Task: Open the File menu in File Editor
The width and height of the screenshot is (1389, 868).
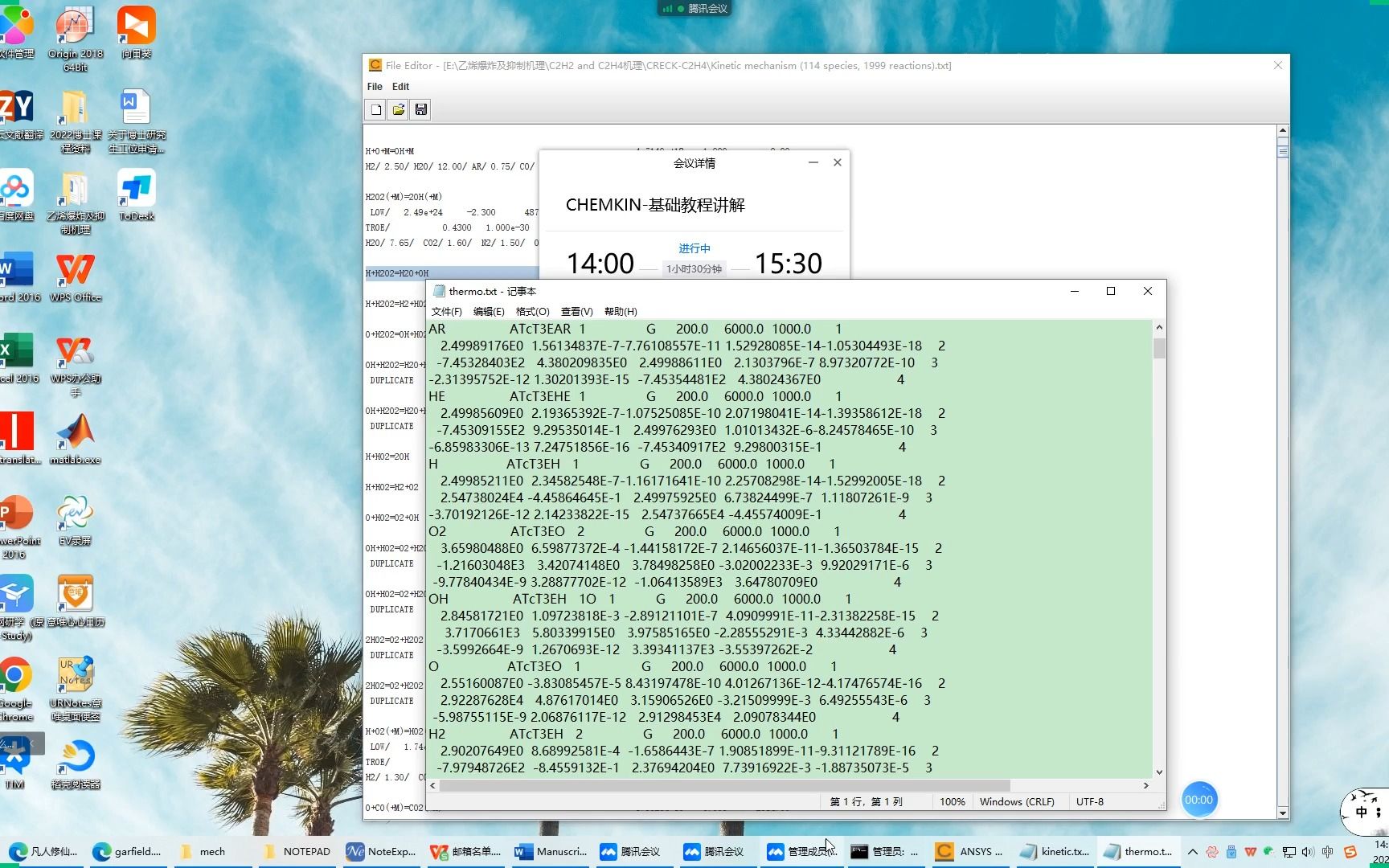Action: click(374, 86)
